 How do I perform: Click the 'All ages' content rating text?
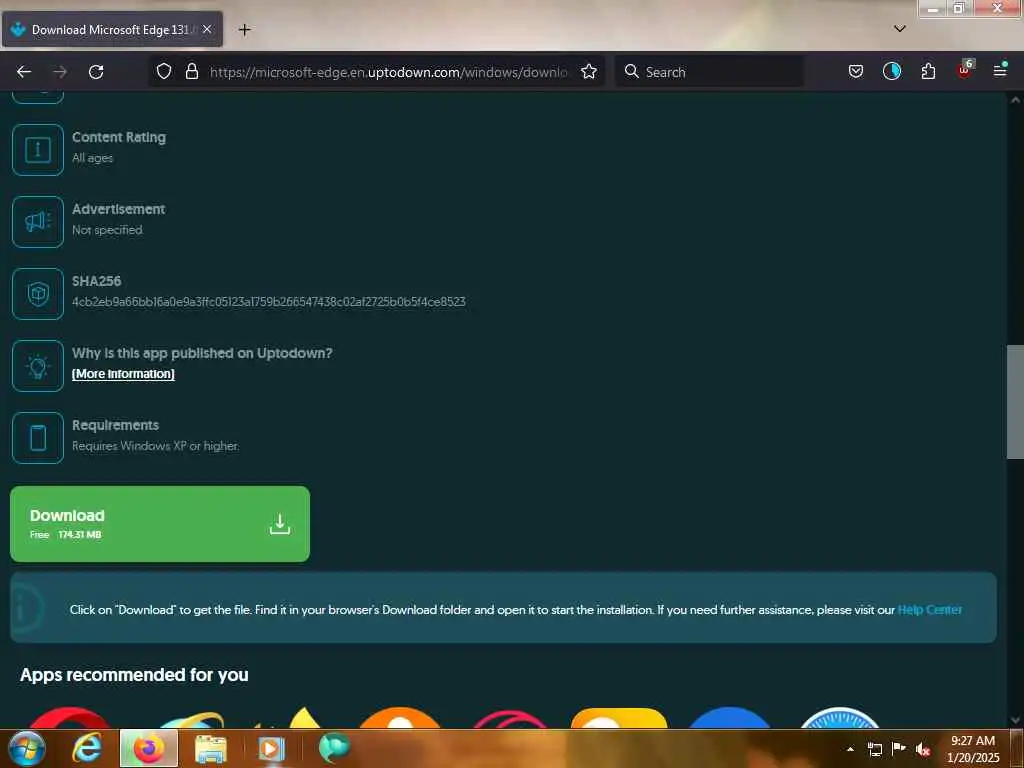pyautogui.click(x=92, y=158)
